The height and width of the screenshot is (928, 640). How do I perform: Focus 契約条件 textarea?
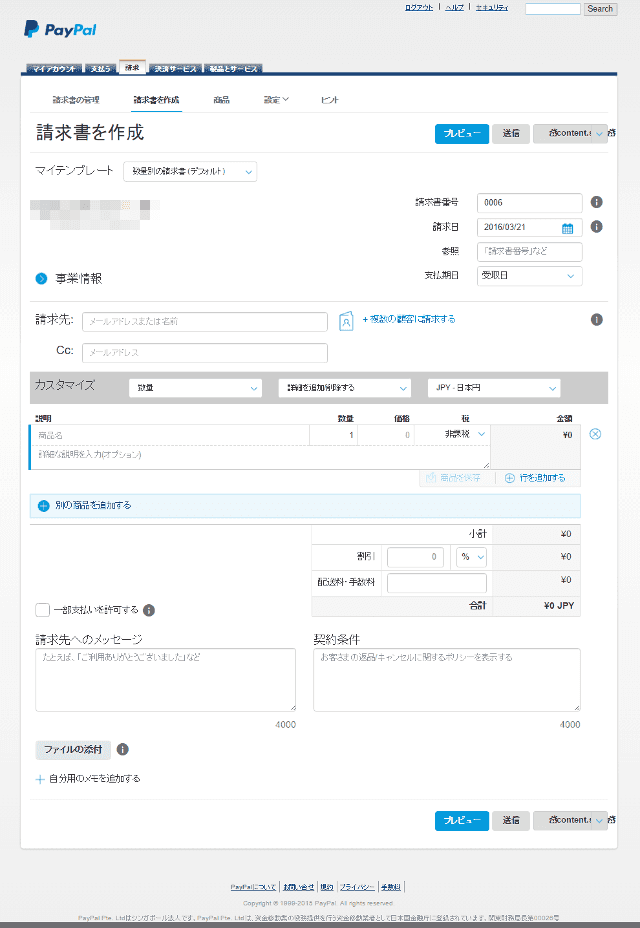(x=447, y=680)
